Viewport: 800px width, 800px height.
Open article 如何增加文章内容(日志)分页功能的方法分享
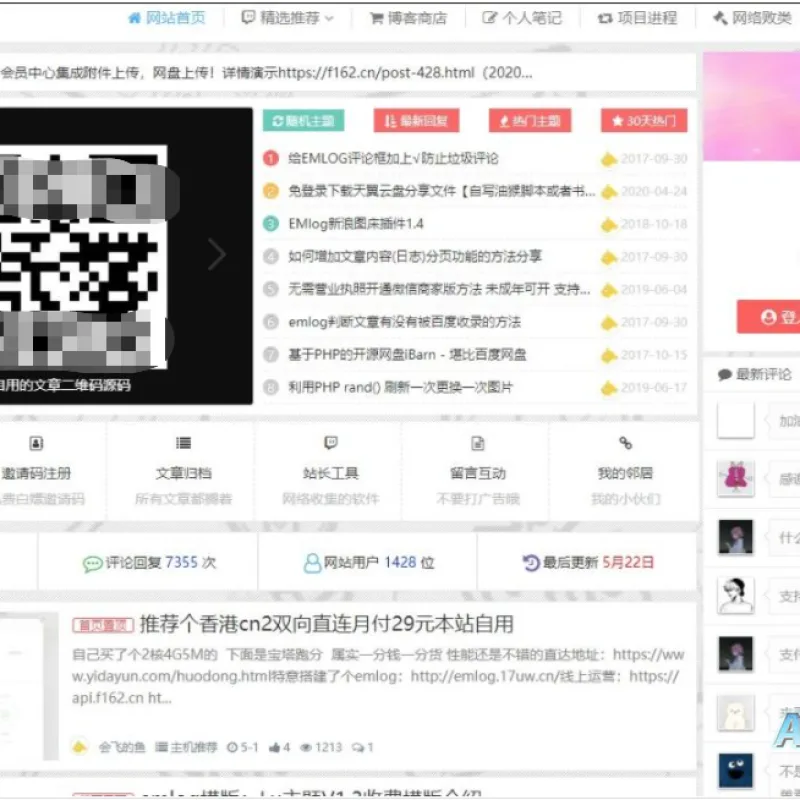pos(415,256)
